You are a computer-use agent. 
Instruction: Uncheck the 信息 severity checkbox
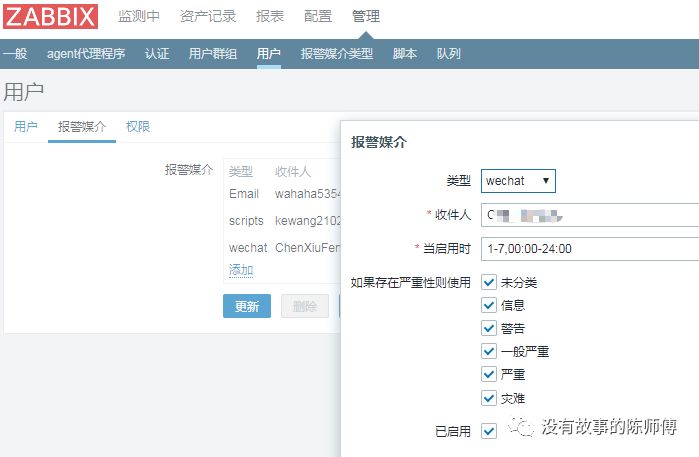pyautogui.click(x=489, y=305)
